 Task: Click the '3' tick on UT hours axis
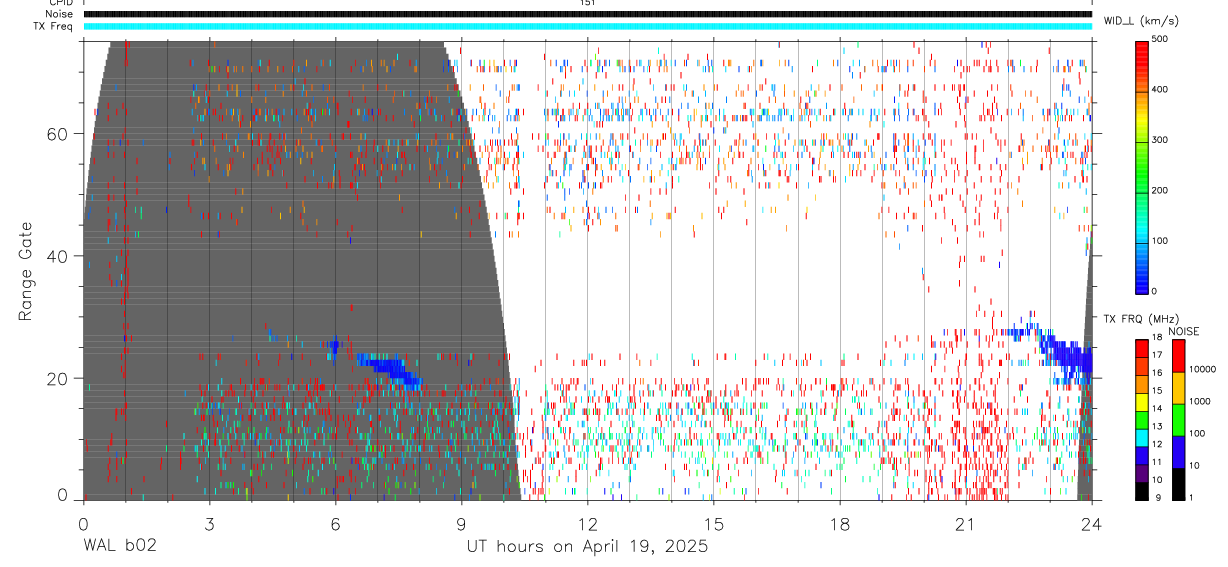[x=209, y=523]
